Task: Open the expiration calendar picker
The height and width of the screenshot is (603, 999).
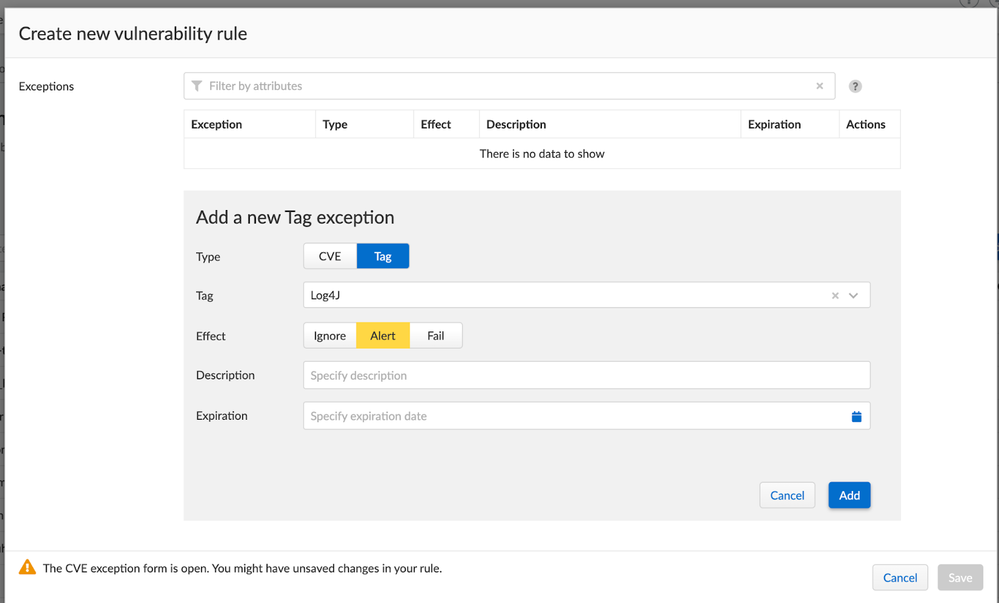Action: tap(856, 416)
